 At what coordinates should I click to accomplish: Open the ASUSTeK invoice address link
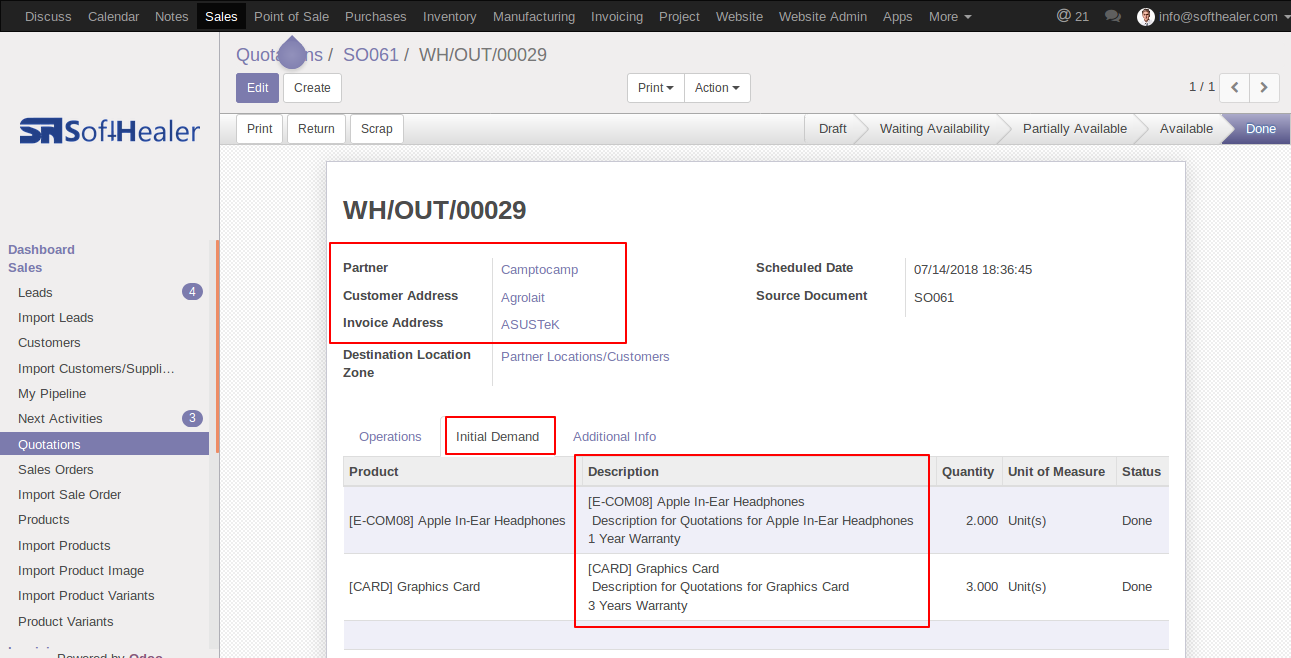[x=531, y=324]
